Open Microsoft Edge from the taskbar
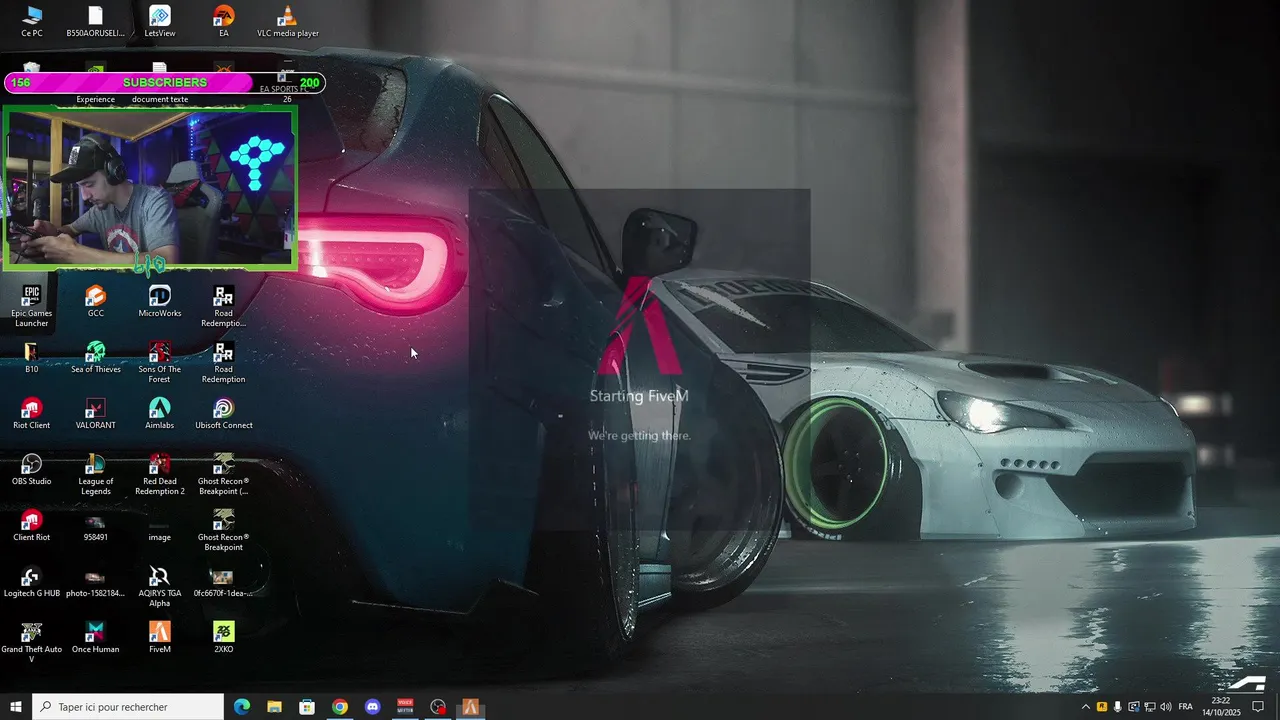1280x720 pixels. coord(242,707)
